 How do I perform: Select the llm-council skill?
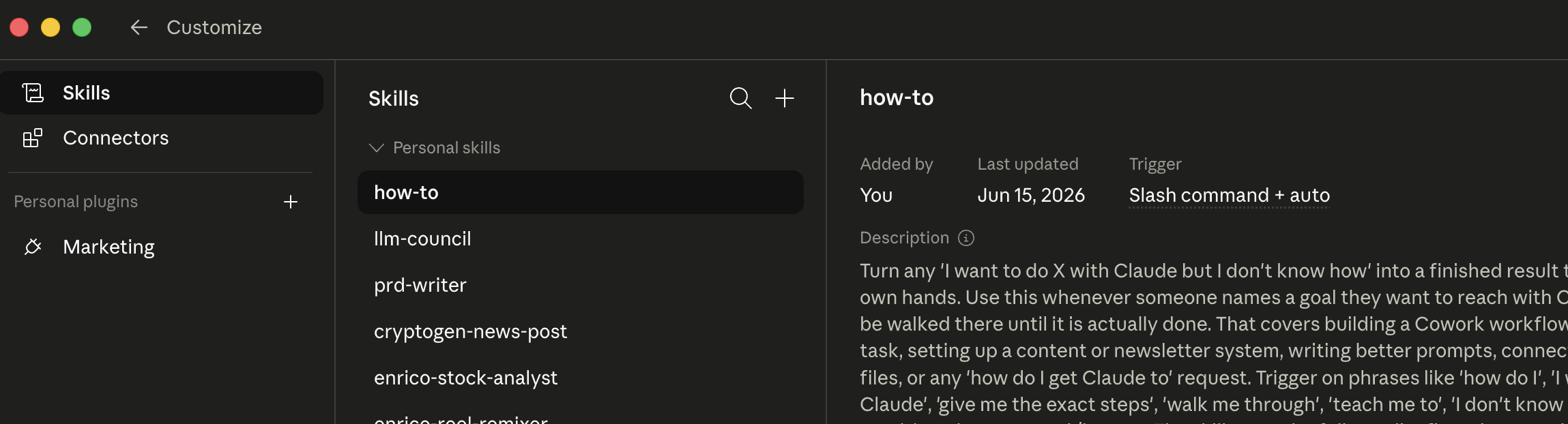[581, 239]
